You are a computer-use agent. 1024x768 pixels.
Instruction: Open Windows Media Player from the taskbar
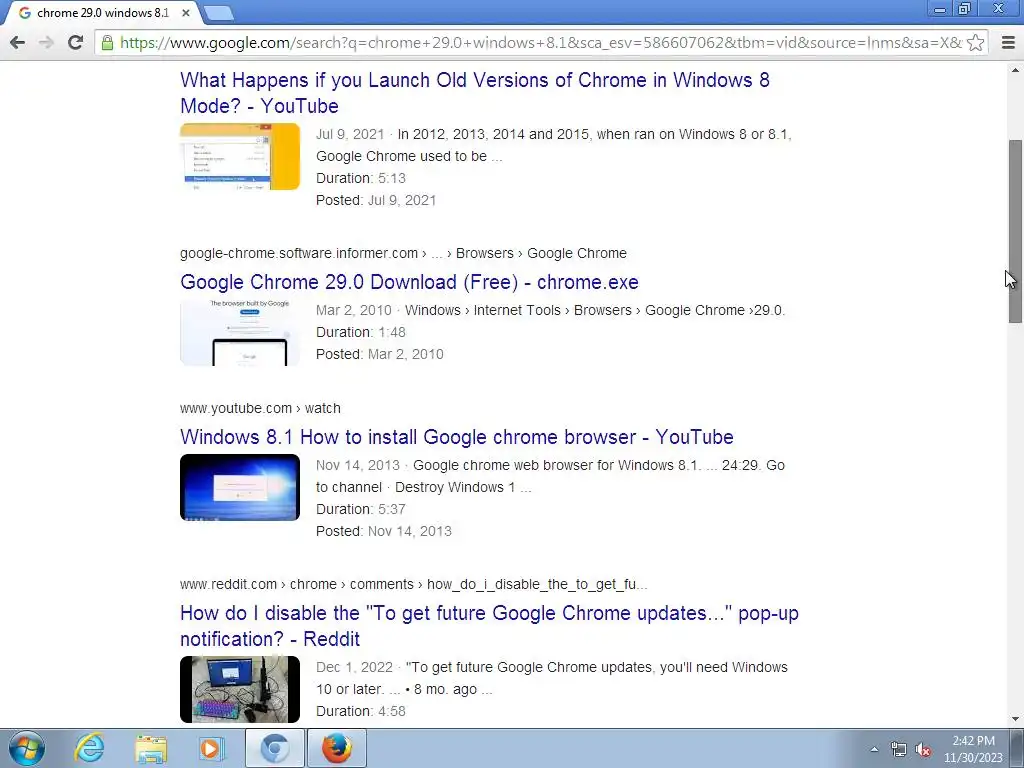point(211,748)
